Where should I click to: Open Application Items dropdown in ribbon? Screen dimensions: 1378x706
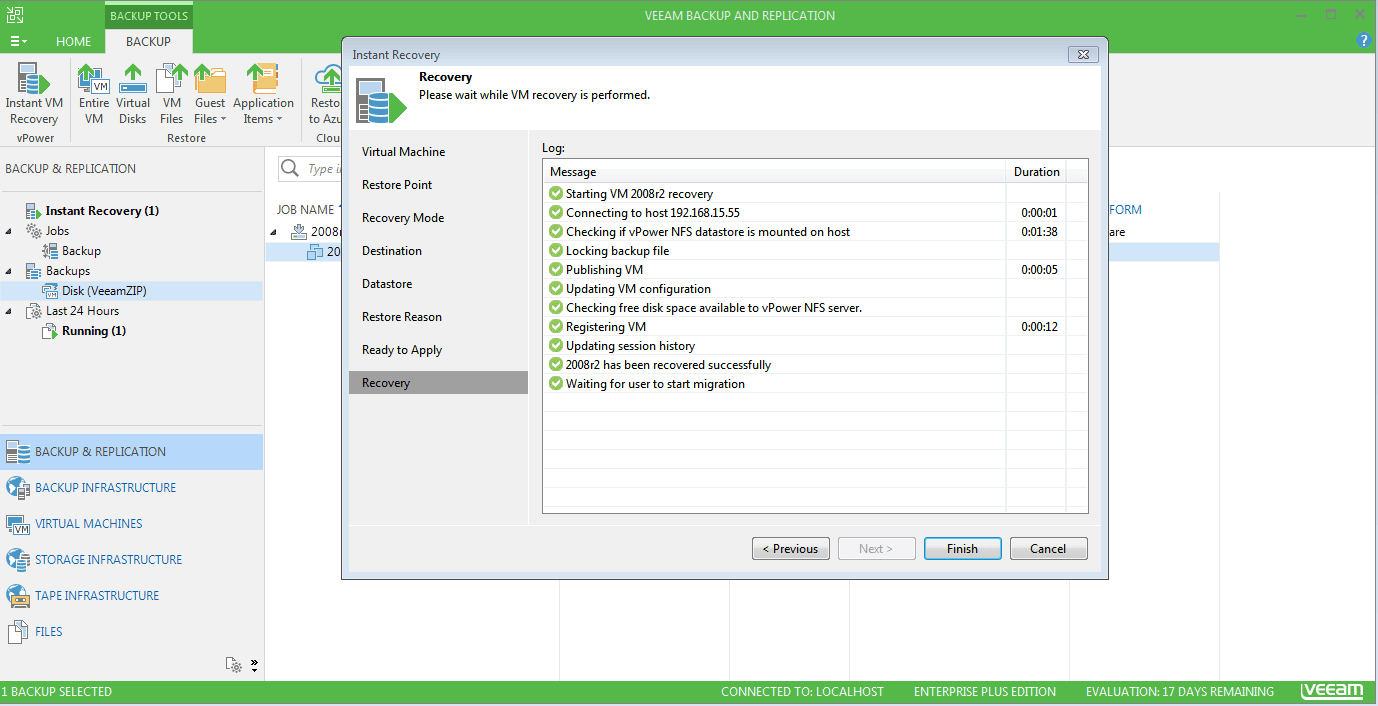coord(263,94)
